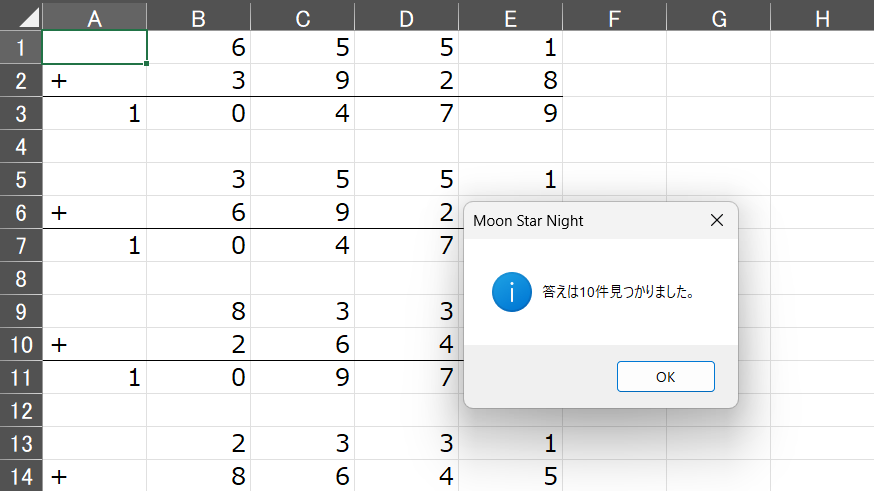Click cell A1 with green selection border
This screenshot has height=491, width=874.
[x=95, y=47]
